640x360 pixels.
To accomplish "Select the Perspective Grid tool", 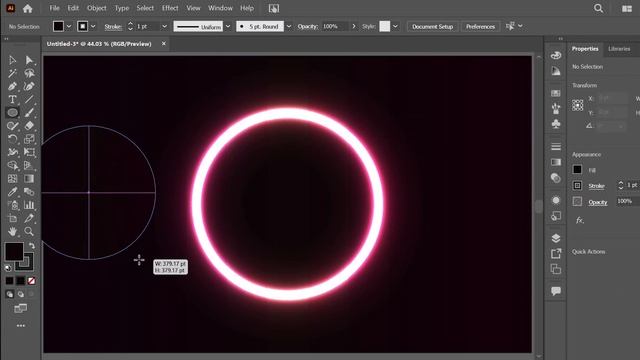I will tap(29, 165).
